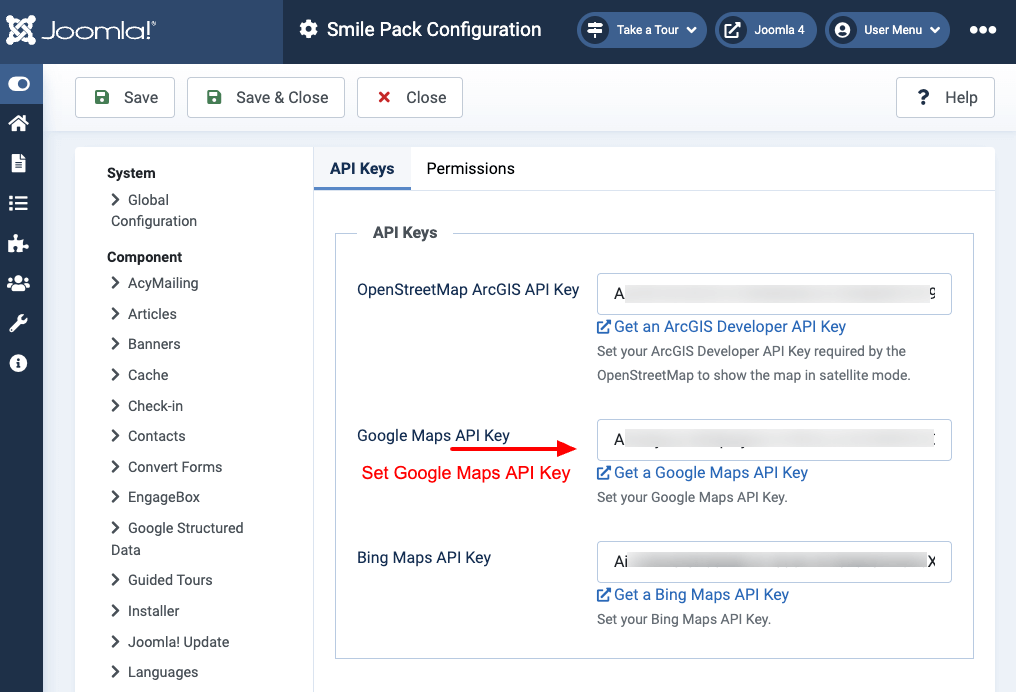Click the Google Maps link's external icon
The image size is (1016, 692).
tap(603, 473)
